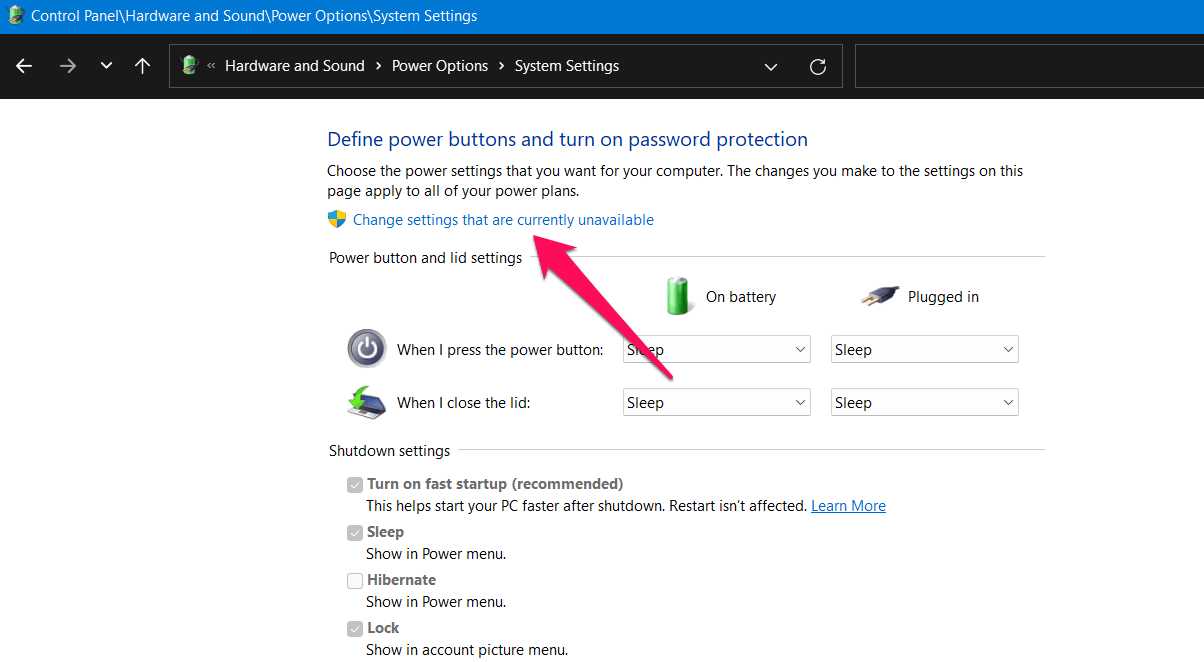Toggle the Sleep checkbox
1204x662 pixels.
pyautogui.click(x=355, y=533)
